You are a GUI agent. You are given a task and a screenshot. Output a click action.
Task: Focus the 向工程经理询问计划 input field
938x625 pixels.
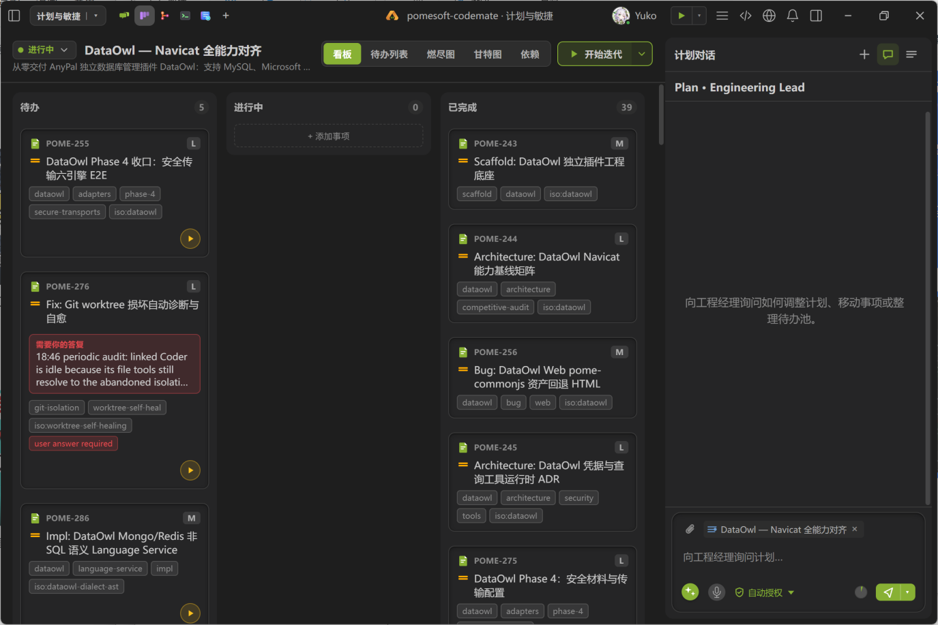tap(798, 557)
